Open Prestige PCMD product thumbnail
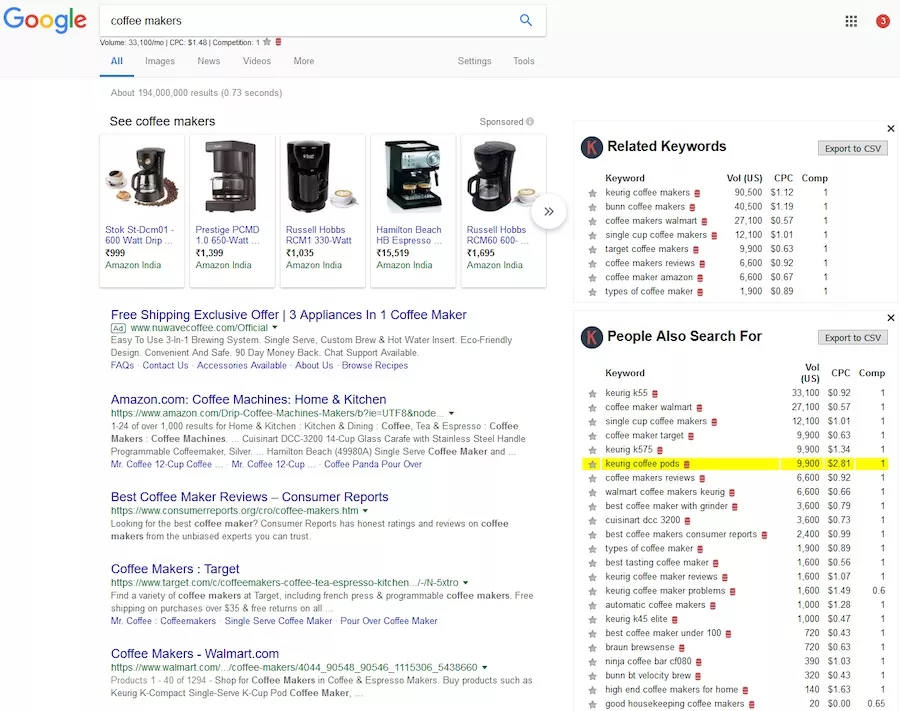 (231, 176)
